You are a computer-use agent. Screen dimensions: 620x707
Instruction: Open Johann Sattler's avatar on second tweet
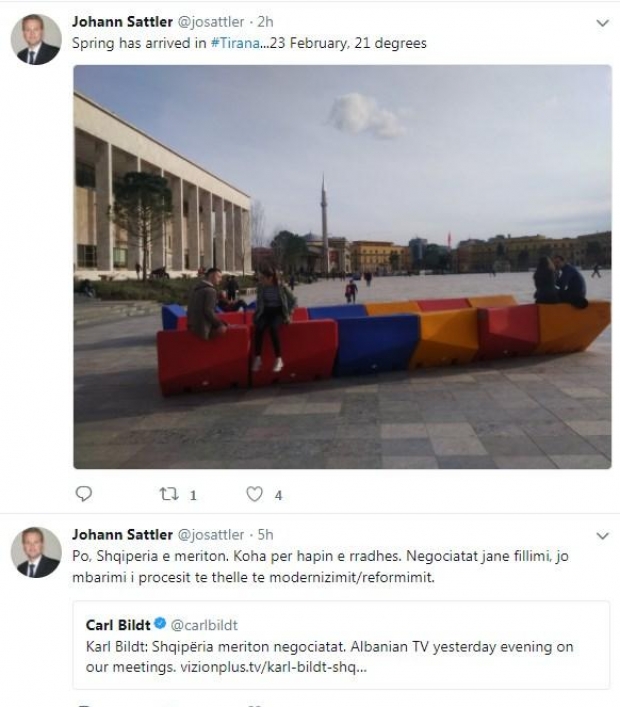point(36,552)
